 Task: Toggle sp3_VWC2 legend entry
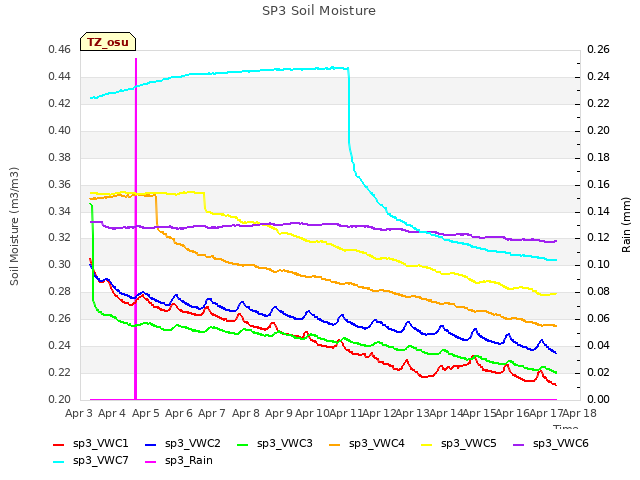pyautogui.click(x=182, y=444)
